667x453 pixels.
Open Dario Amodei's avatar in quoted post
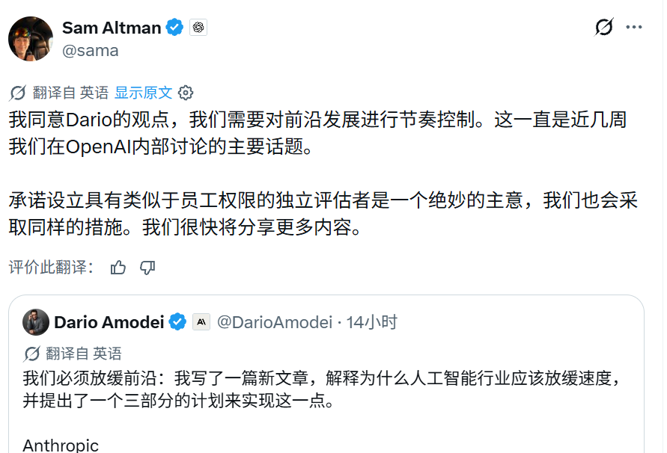[x=36, y=322]
